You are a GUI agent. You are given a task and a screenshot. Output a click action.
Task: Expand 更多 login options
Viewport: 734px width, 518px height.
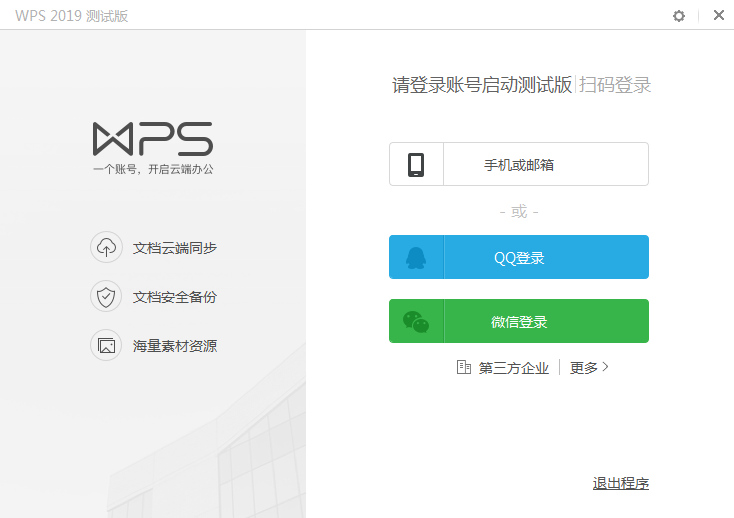589,368
